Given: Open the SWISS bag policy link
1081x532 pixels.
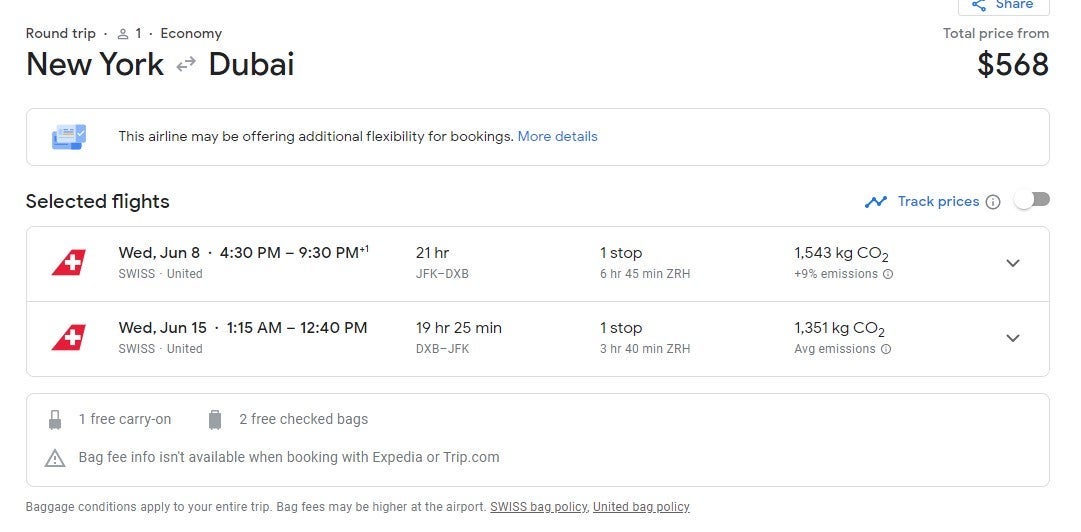Looking at the screenshot, I should coord(538,507).
